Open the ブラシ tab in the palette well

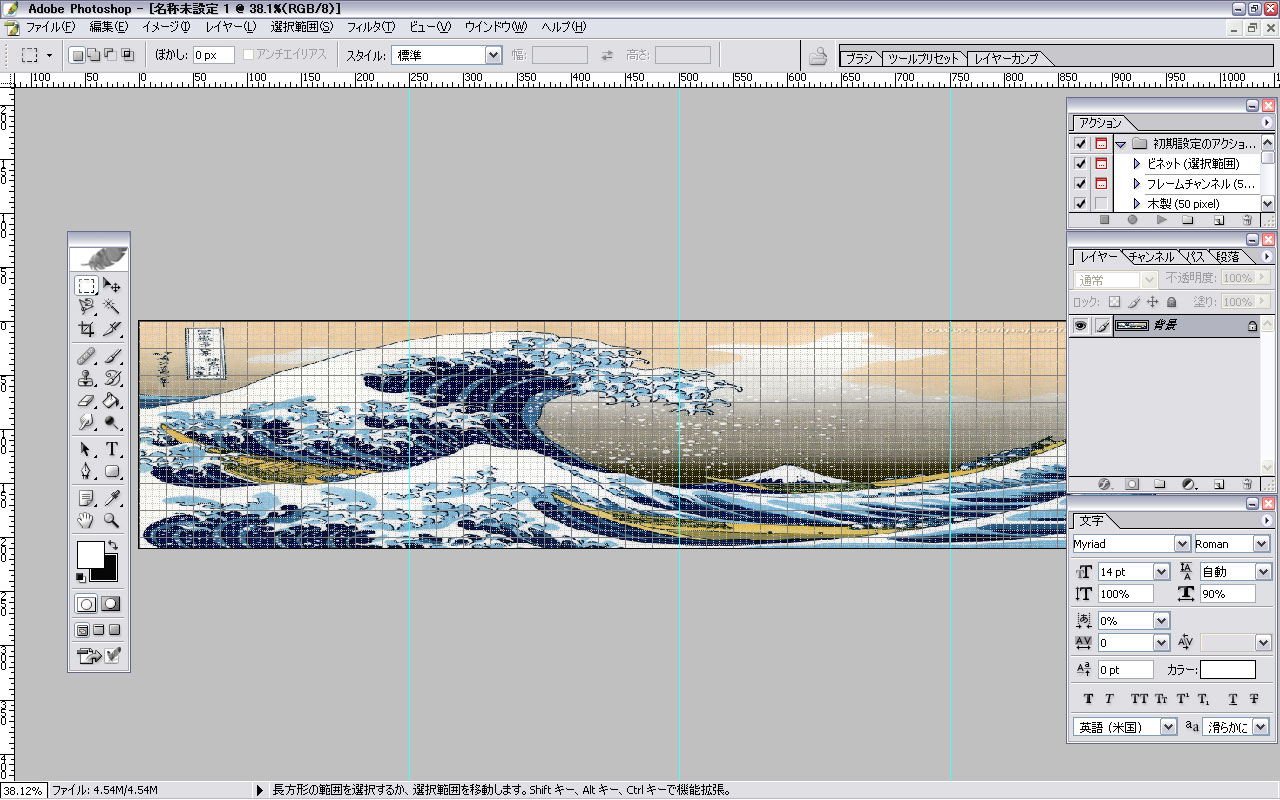coord(859,59)
